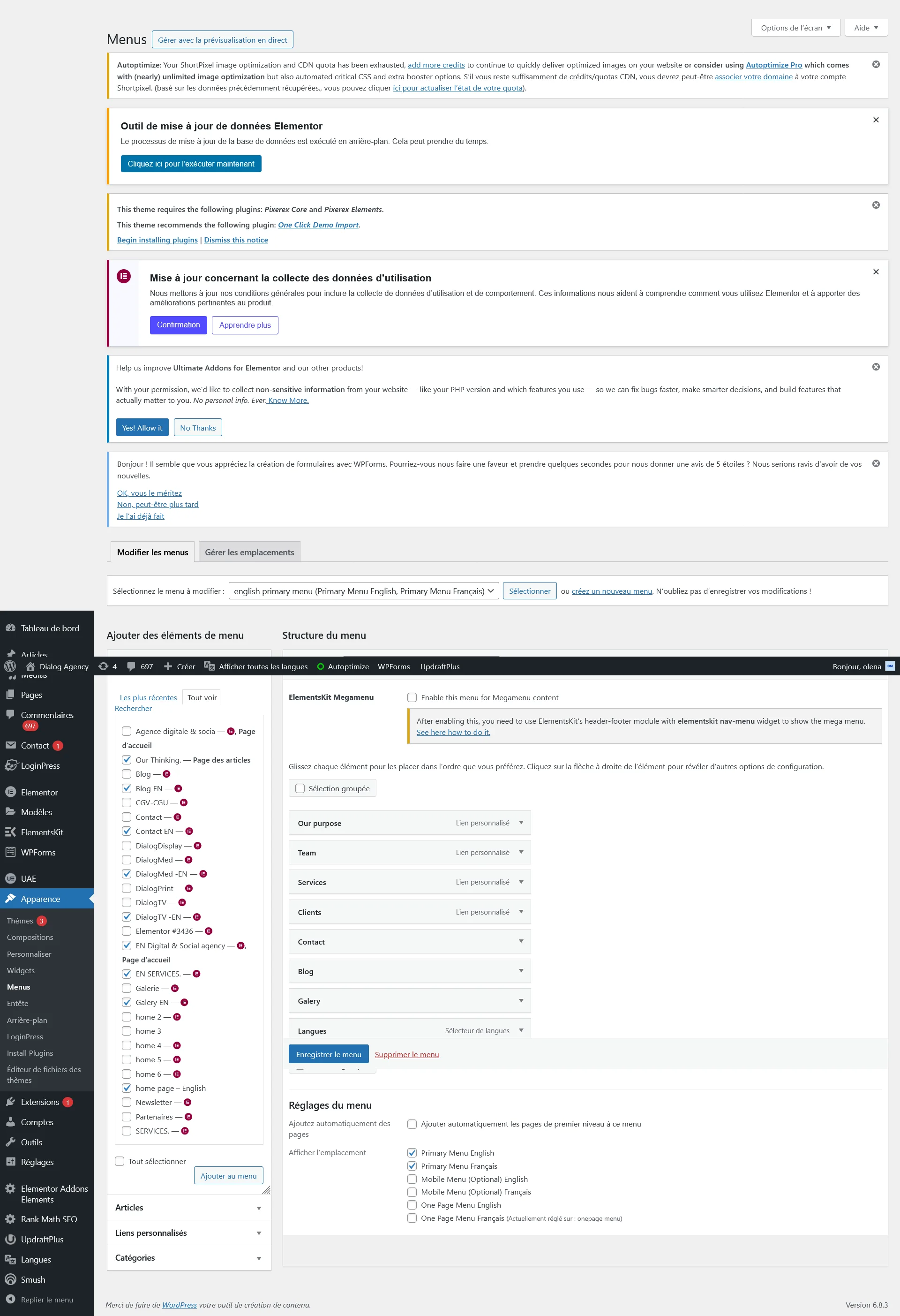The height and width of the screenshot is (1316, 900).
Task: Click the Contact envelope sidebar icon
Action: pos(11,745)
